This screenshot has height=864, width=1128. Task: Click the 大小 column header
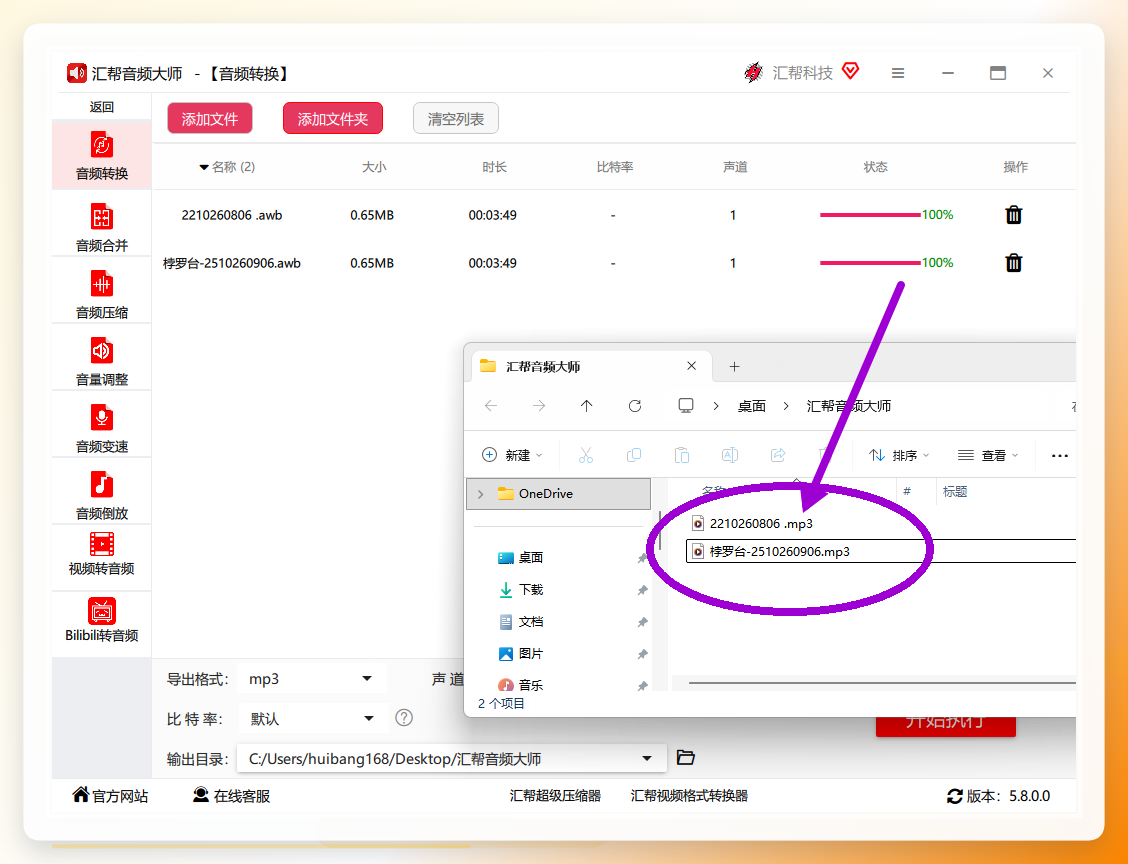point(374,167)
